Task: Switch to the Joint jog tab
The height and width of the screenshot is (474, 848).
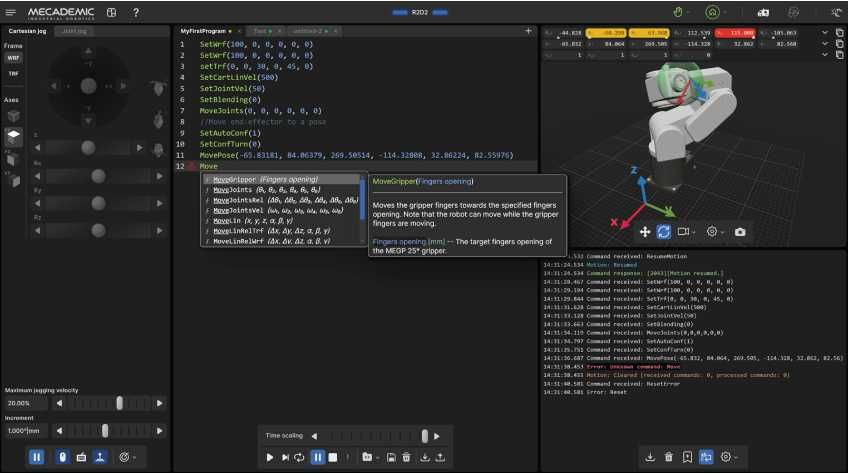Action: point(74,31)
